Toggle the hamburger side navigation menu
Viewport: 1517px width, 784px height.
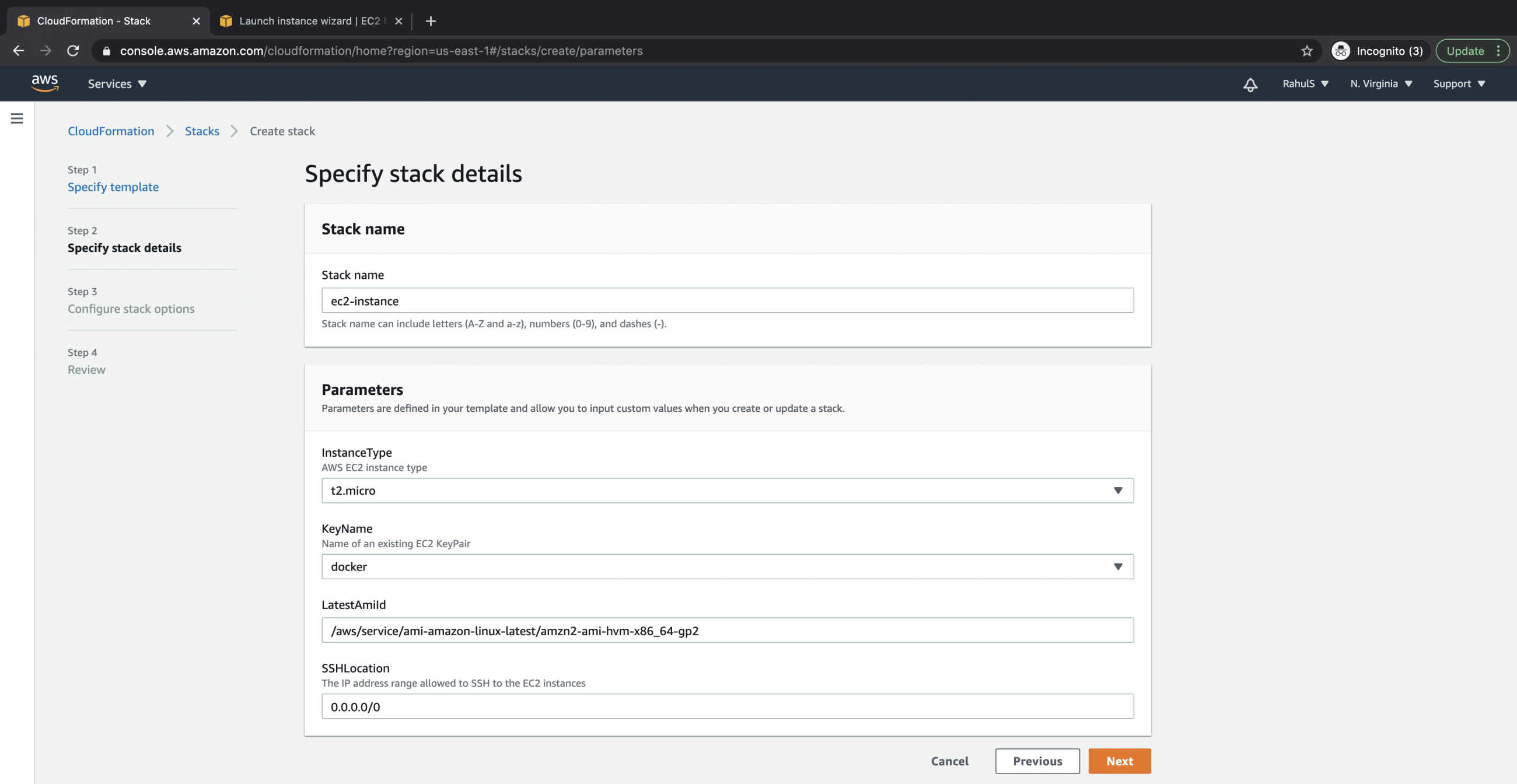pos(17,118)
